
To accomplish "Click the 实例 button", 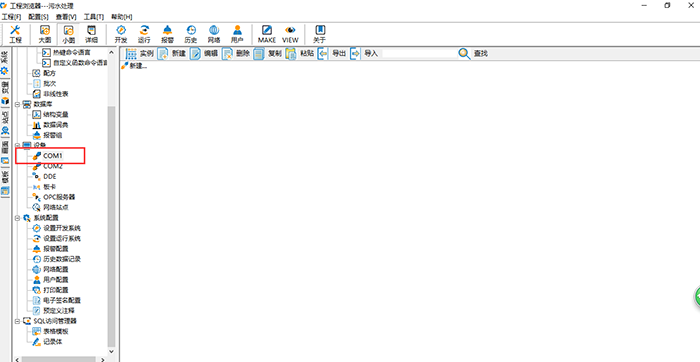I will point(139,54).
